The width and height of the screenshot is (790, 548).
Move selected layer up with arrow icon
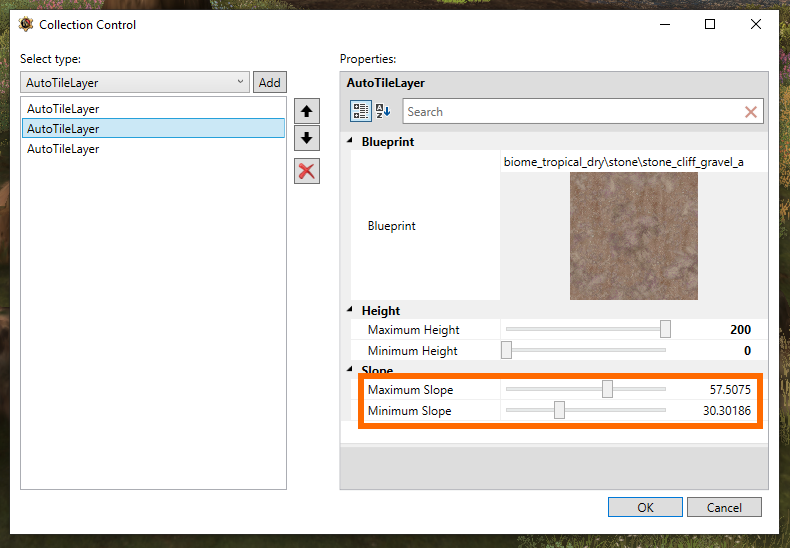point(306,111)
